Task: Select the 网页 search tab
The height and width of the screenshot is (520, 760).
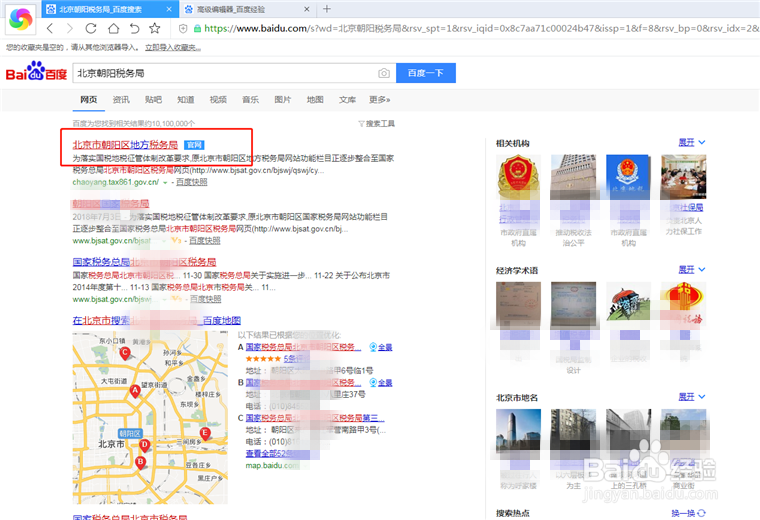Action: point(89,99)
